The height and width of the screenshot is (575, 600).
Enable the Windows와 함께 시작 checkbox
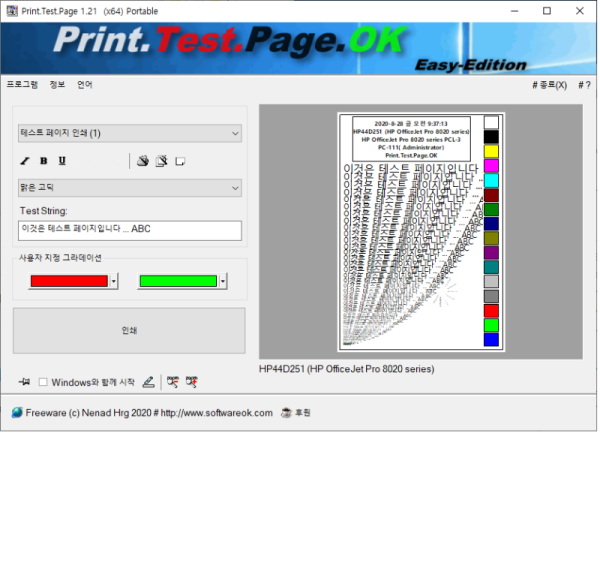pos(43,382)
